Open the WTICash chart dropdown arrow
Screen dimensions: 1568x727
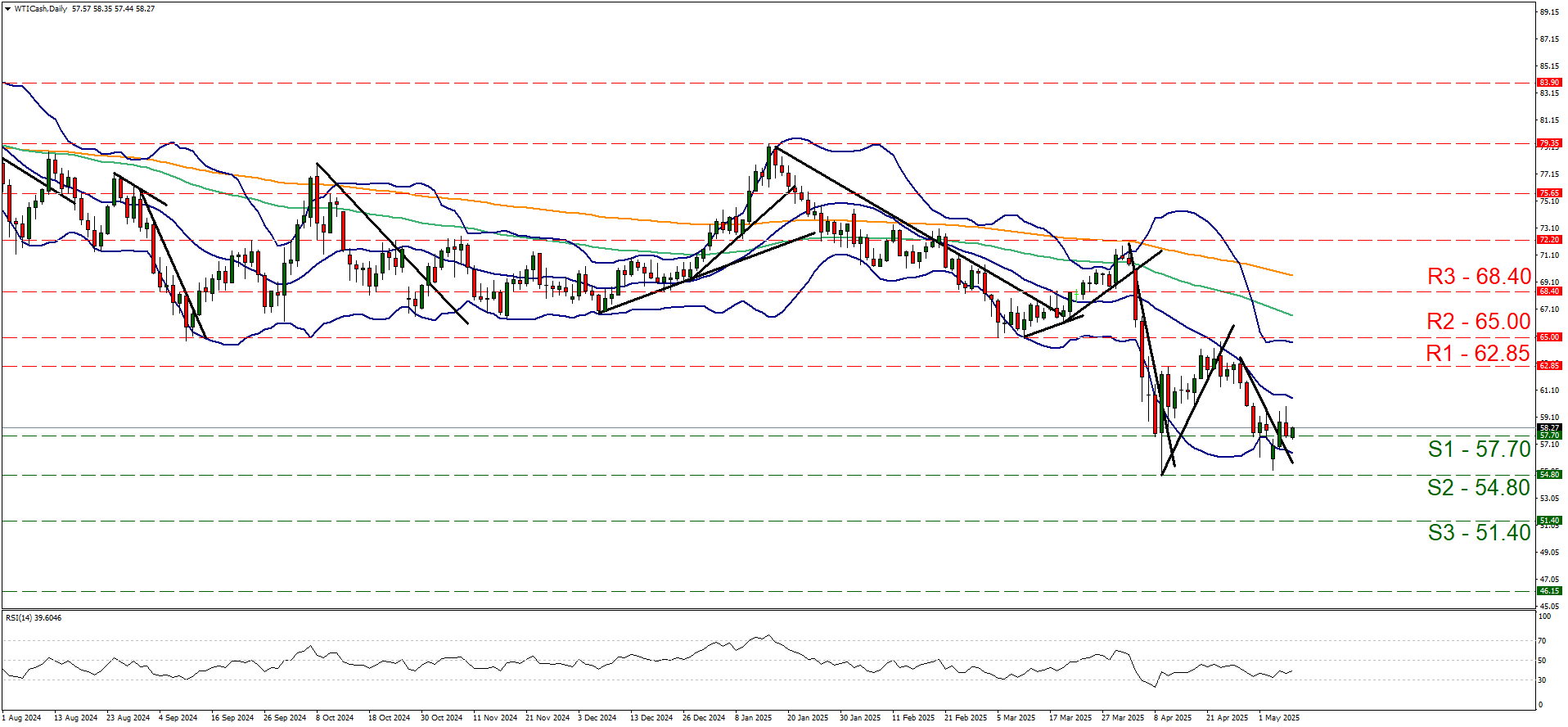[x=7, y=9]
